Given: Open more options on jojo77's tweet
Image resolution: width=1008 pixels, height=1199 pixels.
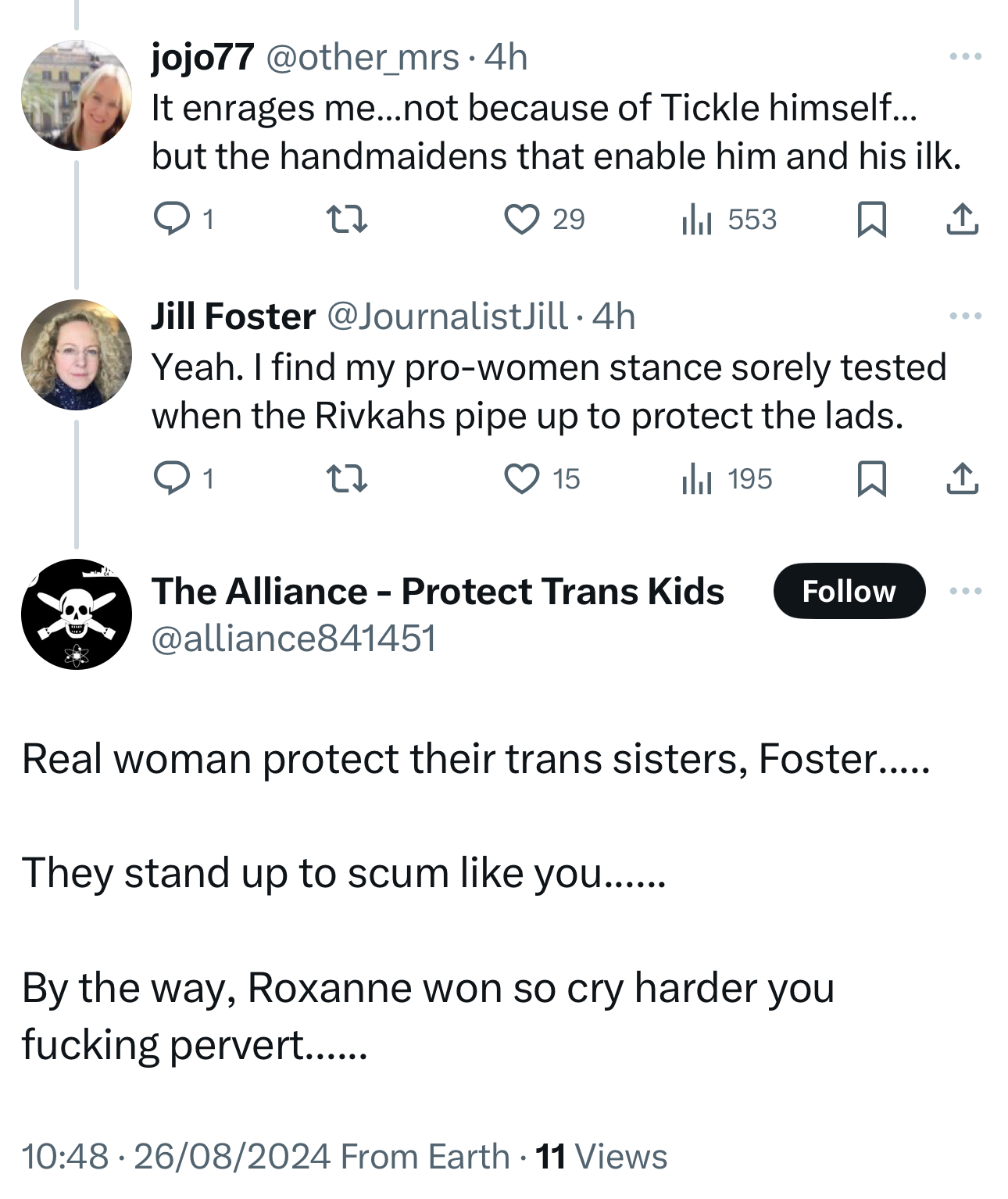Looking at the screenshot, I should [965, 56].
